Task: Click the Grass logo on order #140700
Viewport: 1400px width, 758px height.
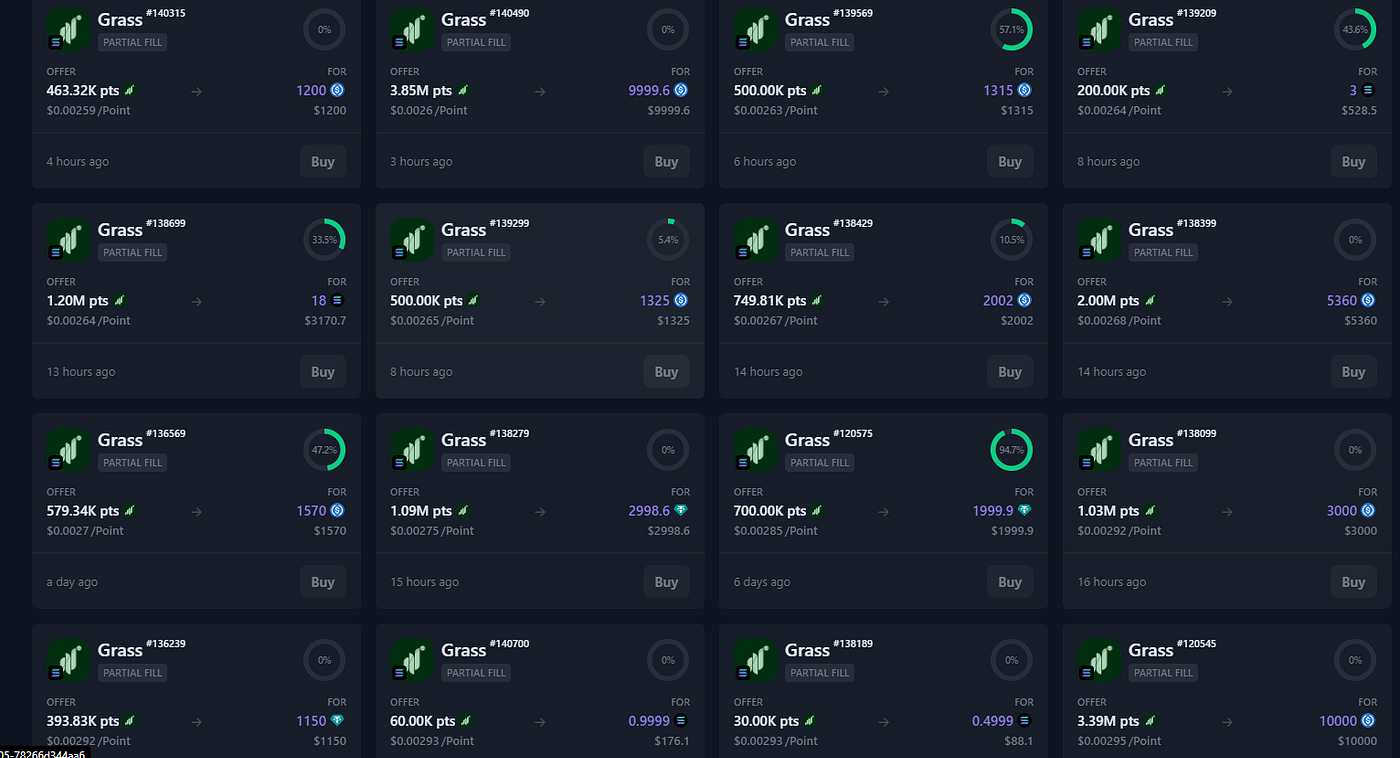Action: 412,659
